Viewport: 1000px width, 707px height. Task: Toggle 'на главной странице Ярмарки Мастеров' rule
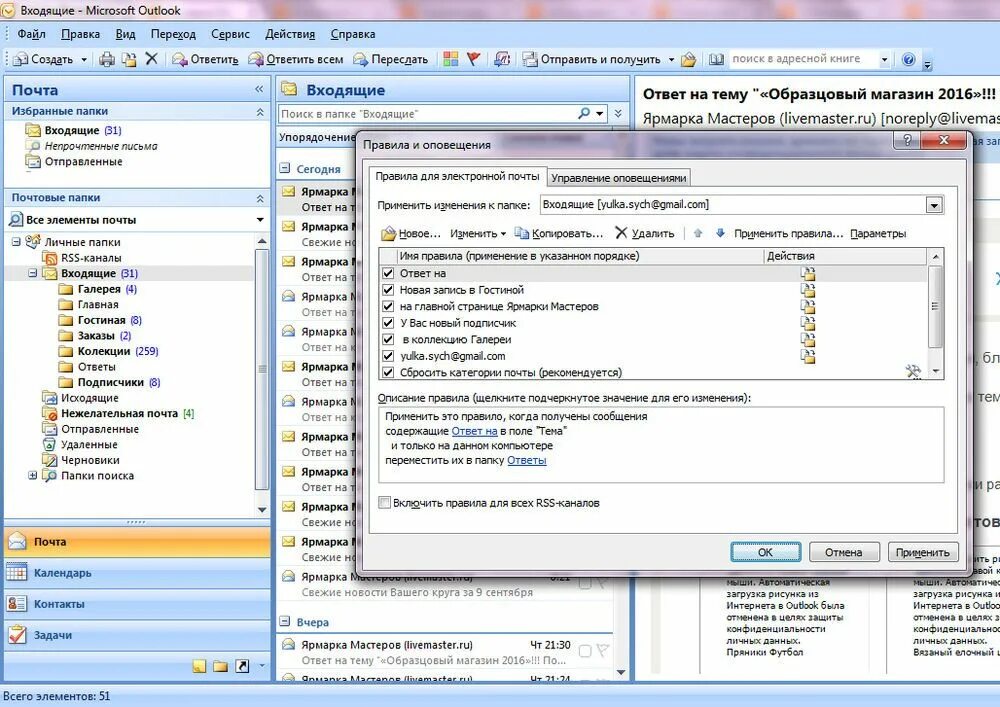388,306
